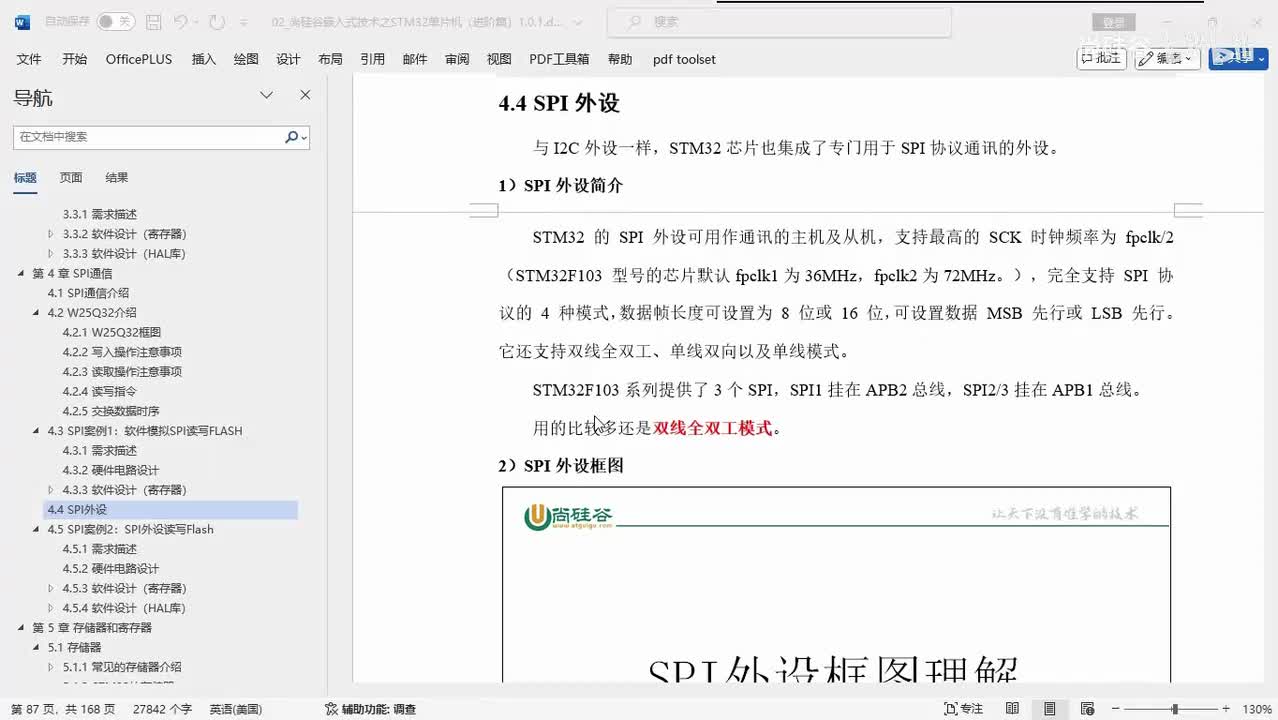
Task: Click the 第 87 页 page count in status bar
Action: [63, 709]
